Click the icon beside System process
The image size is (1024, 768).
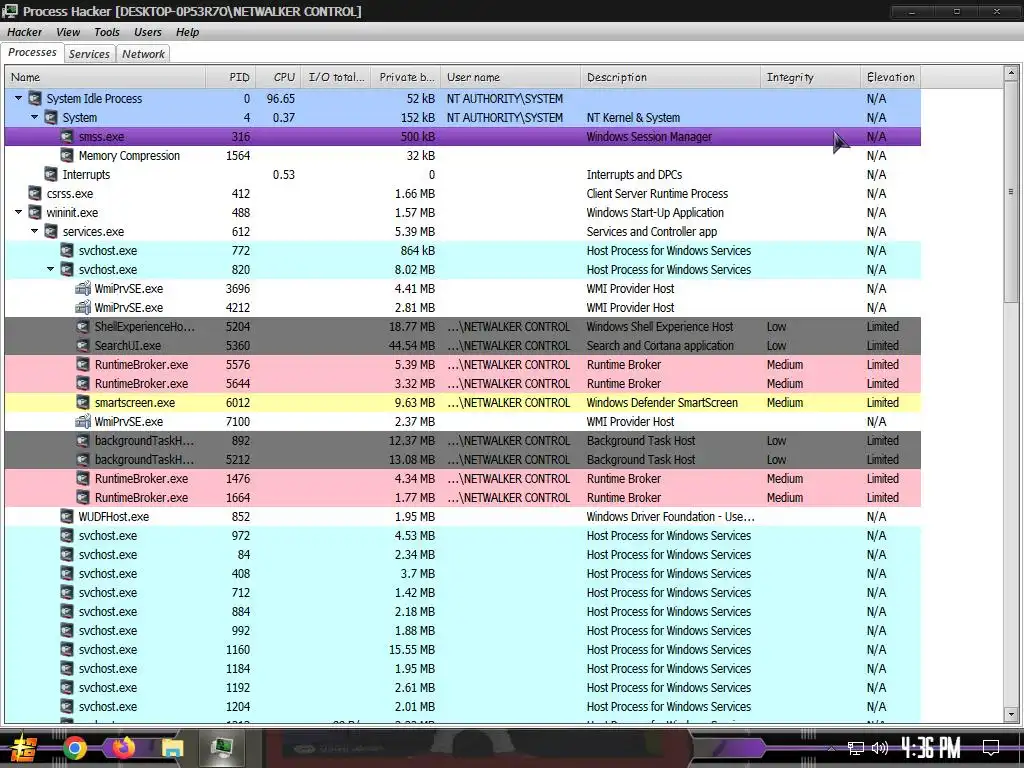point(51,118)
